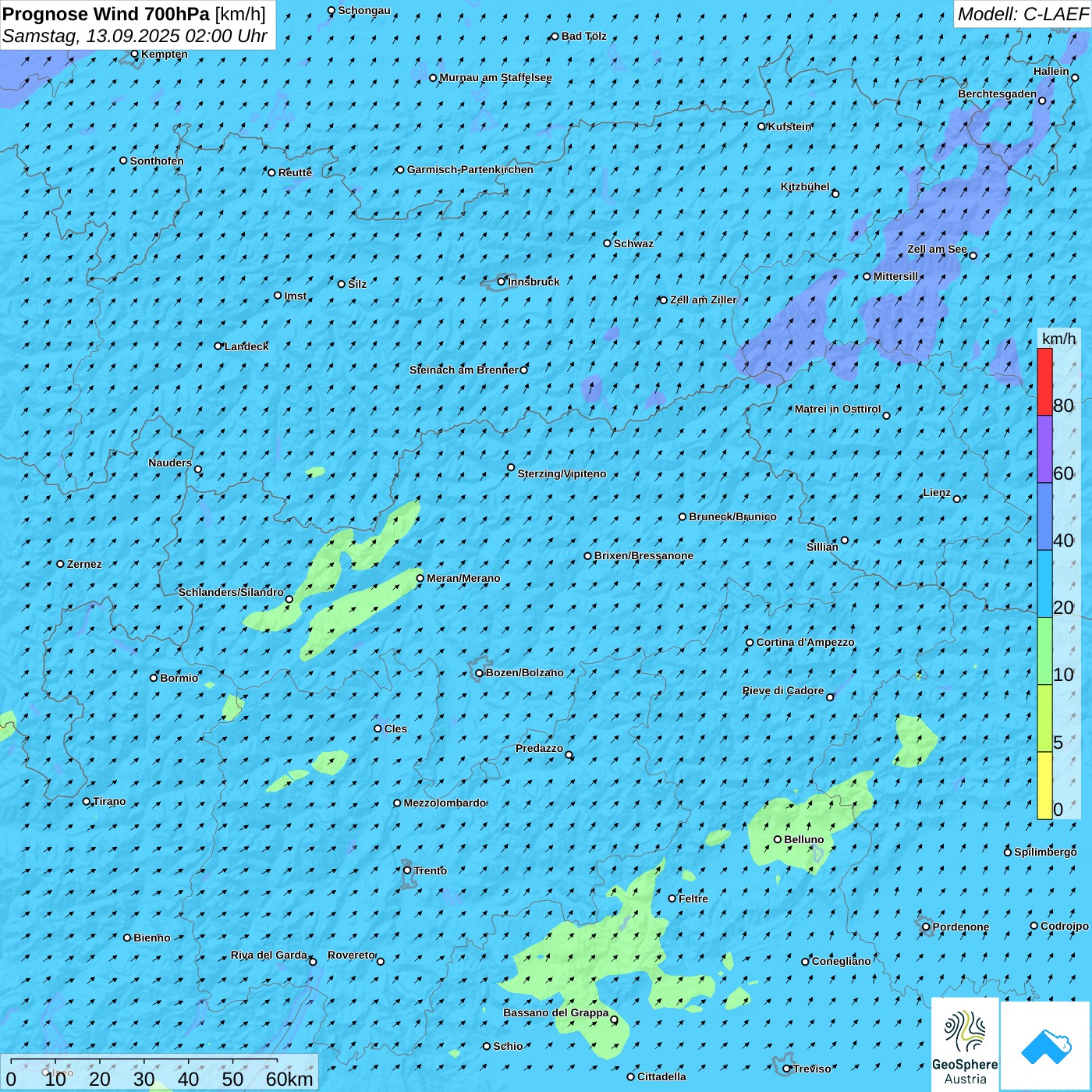The height and width of the screenshot is (1092, 1092).
Task: Click the Kitzbühel city label
Action: coord(805,186)
